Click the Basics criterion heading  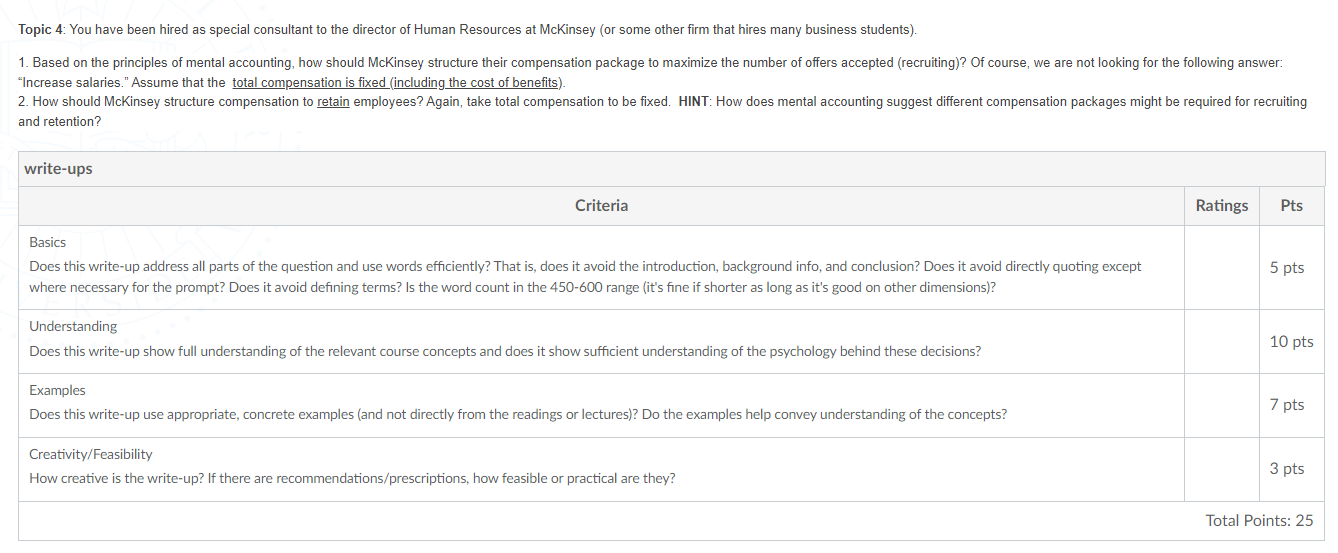tap(48, 242)
